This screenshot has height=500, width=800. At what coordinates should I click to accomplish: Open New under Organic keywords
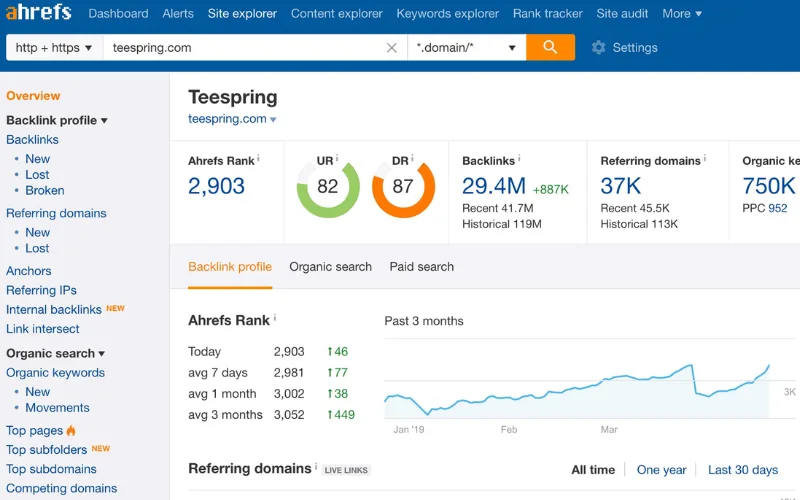38,392
